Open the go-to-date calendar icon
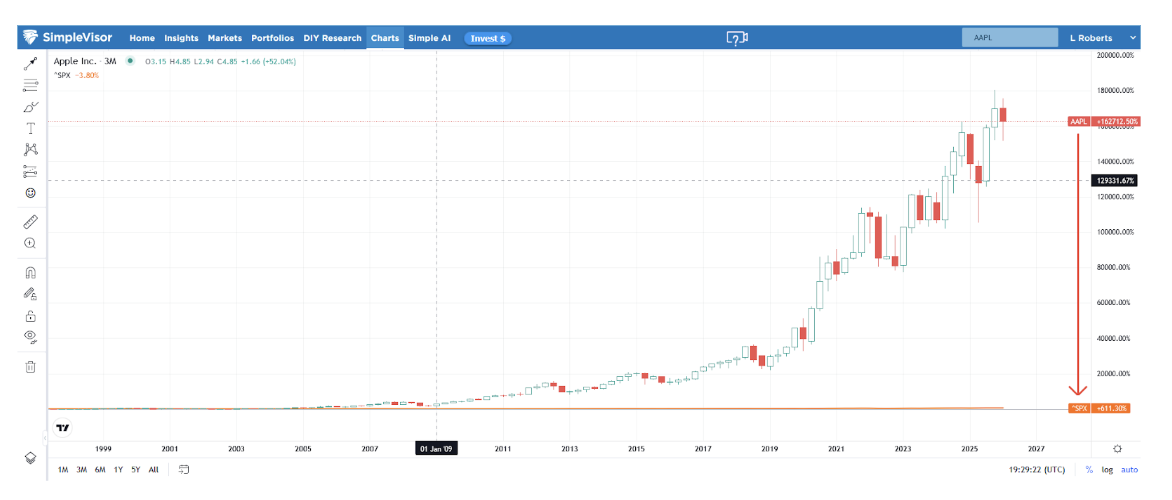Image resolution: width=1172 pixels, height=500 pixels. pos(184,469)
